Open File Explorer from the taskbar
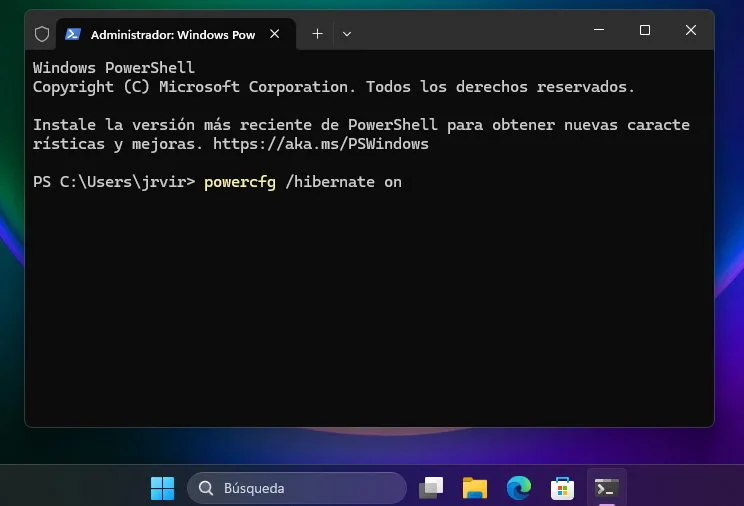The height and width of the screenshot is (506, 744). pyautogui.click(x=475, y=488)
